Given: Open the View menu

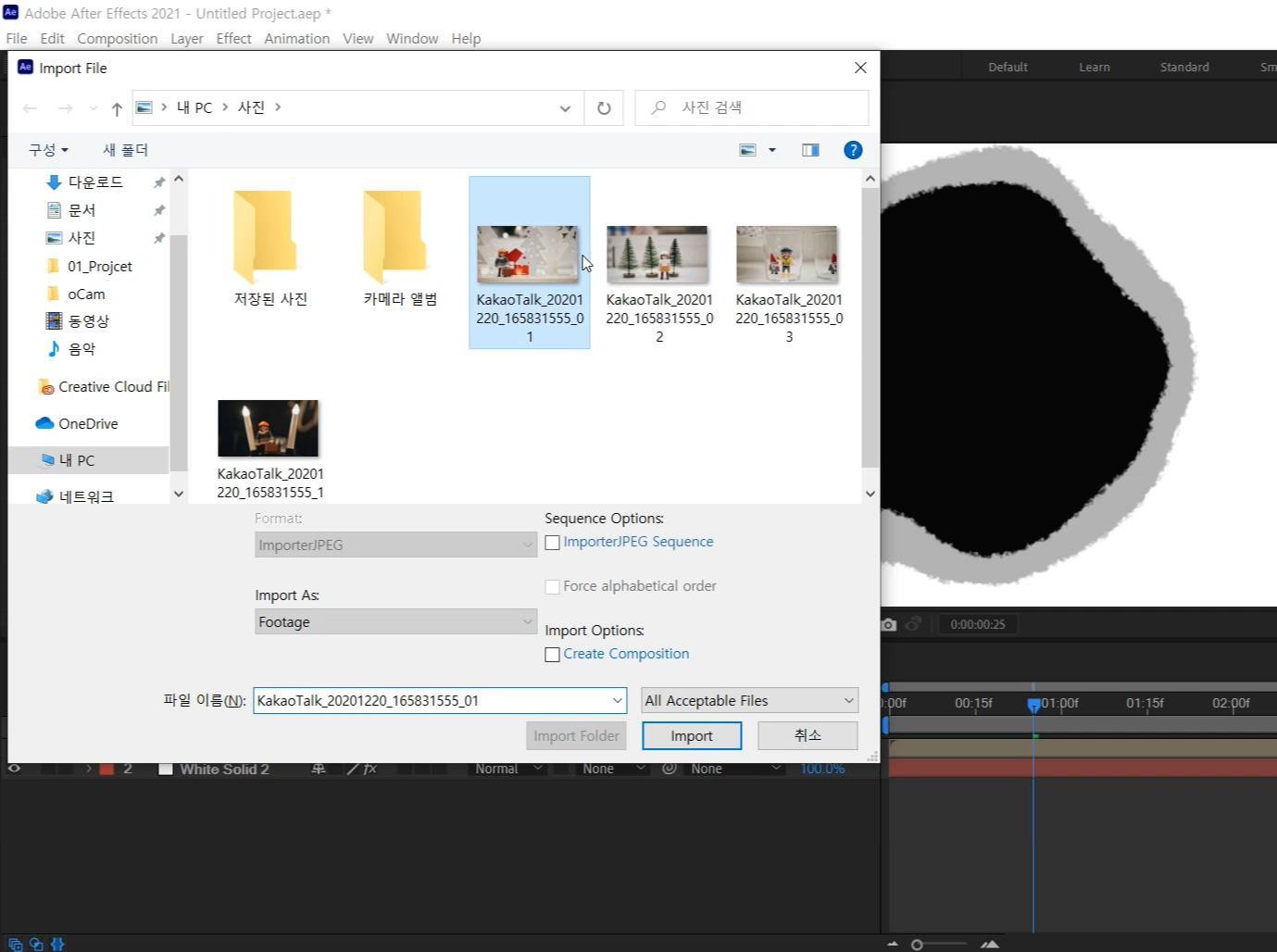Looking at the screenshot, I should 358,38.
